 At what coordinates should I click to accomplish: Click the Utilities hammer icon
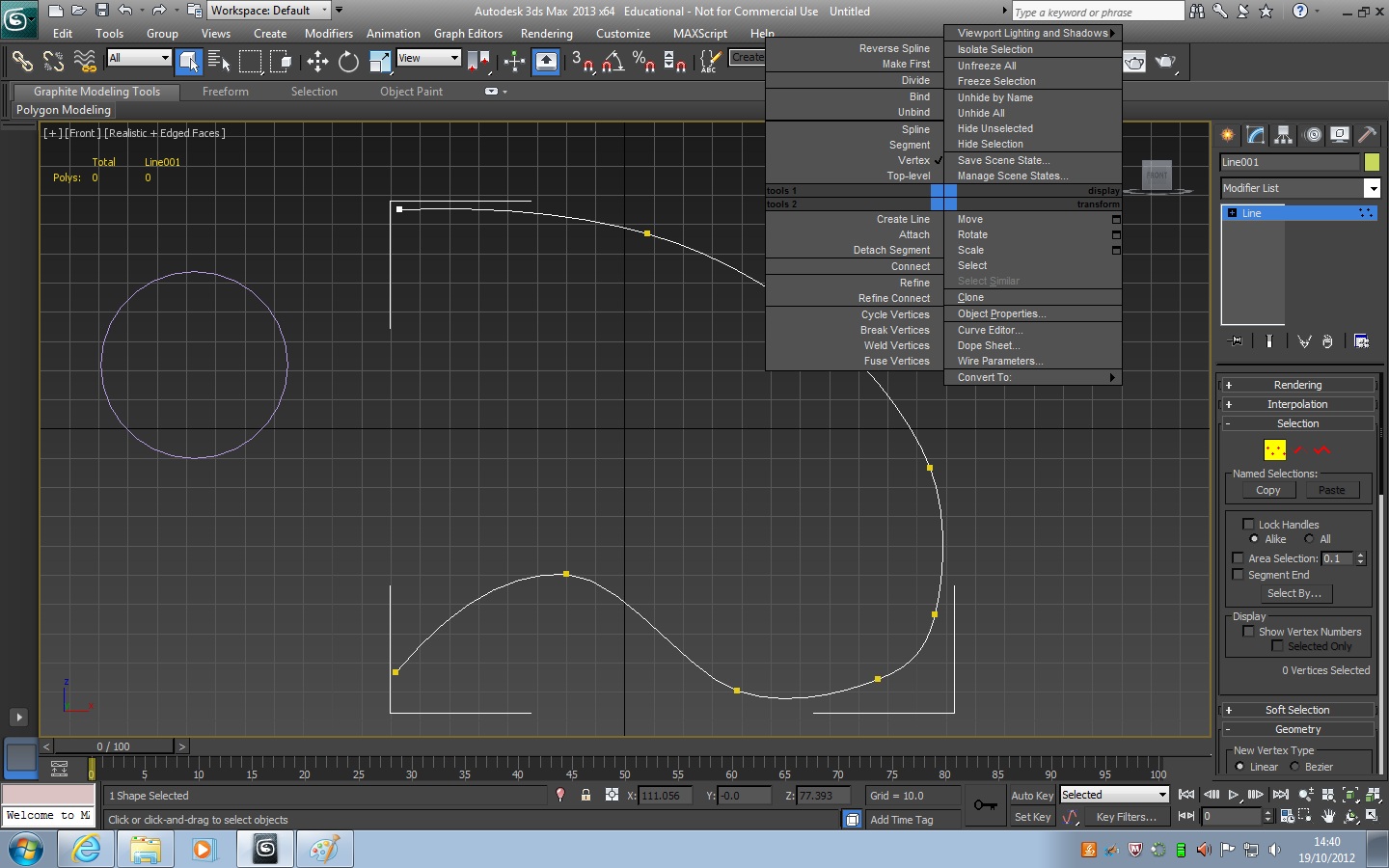(x=1368, y=135)
